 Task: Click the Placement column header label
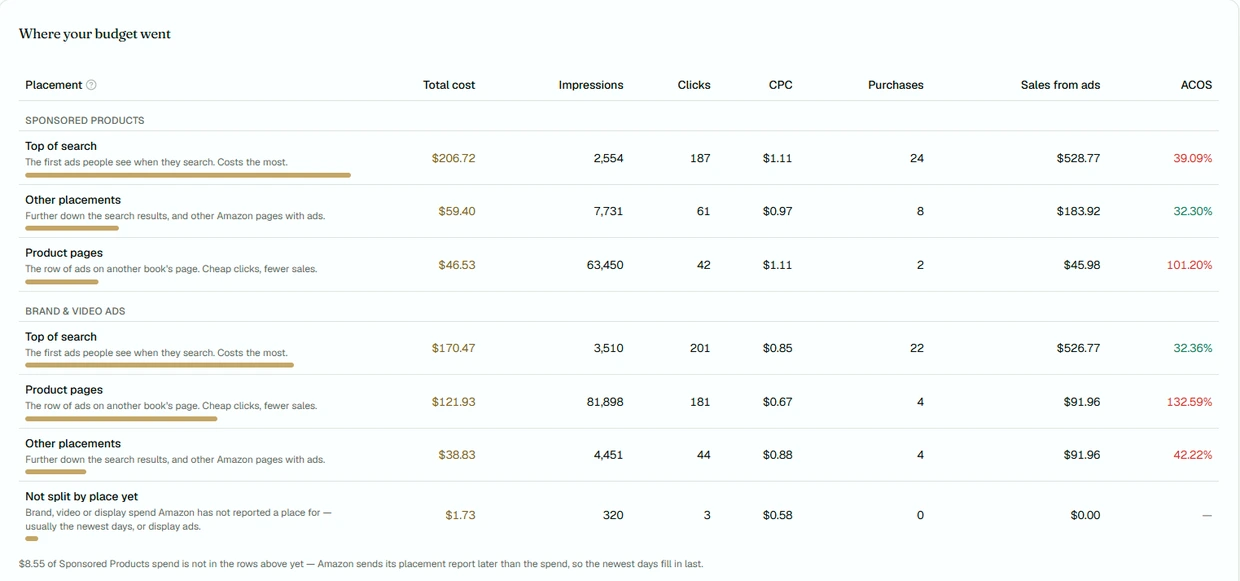[x=54, y=85]
